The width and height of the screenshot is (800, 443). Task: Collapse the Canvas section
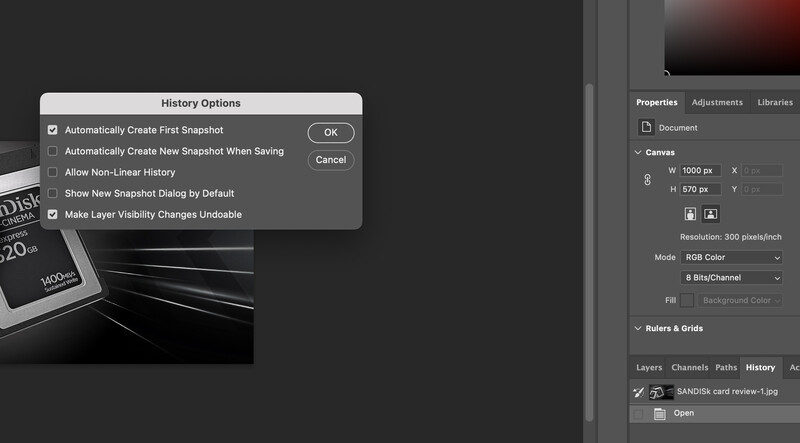(638, 153)
